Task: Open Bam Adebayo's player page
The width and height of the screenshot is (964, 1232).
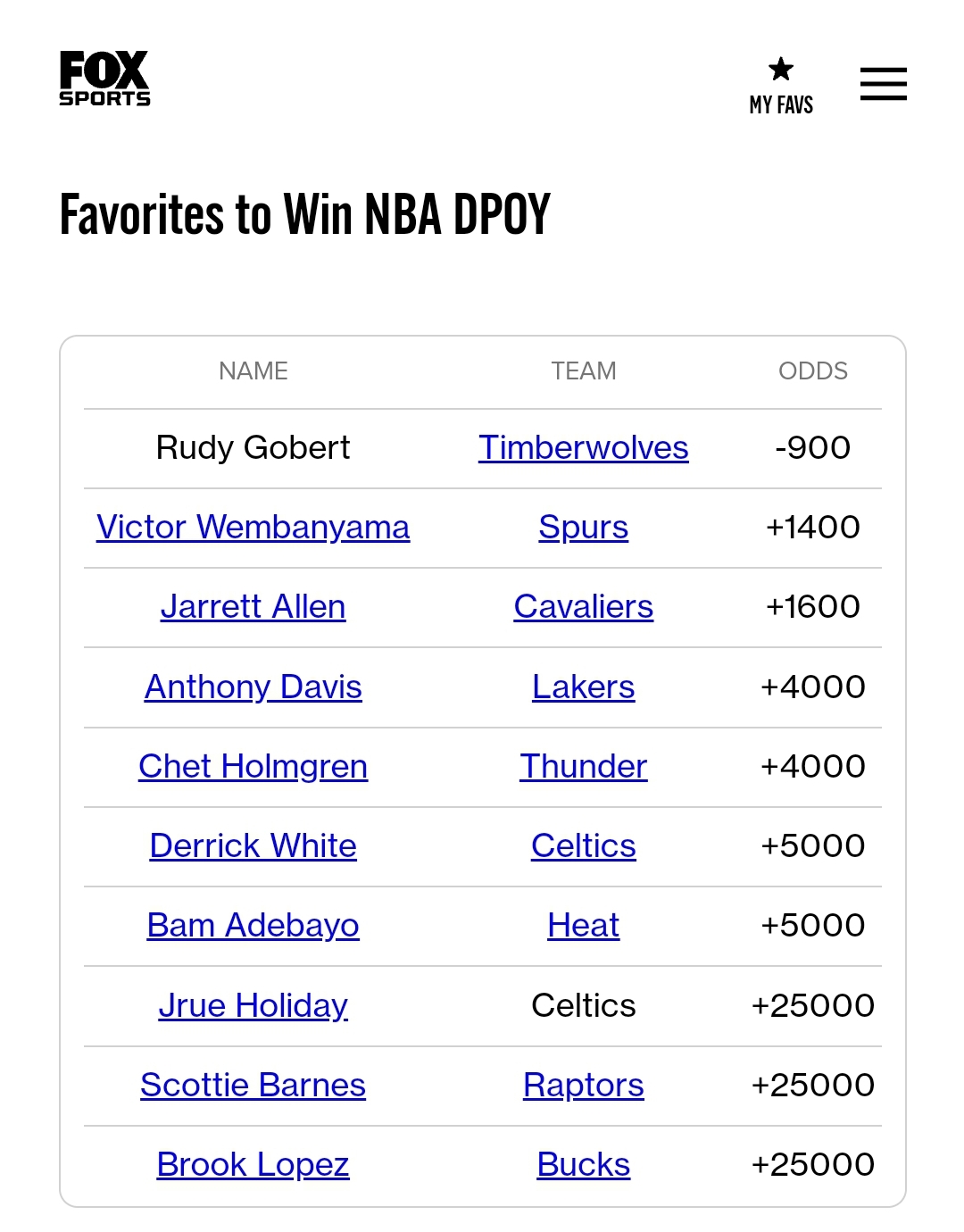Action: click(253, 925)
